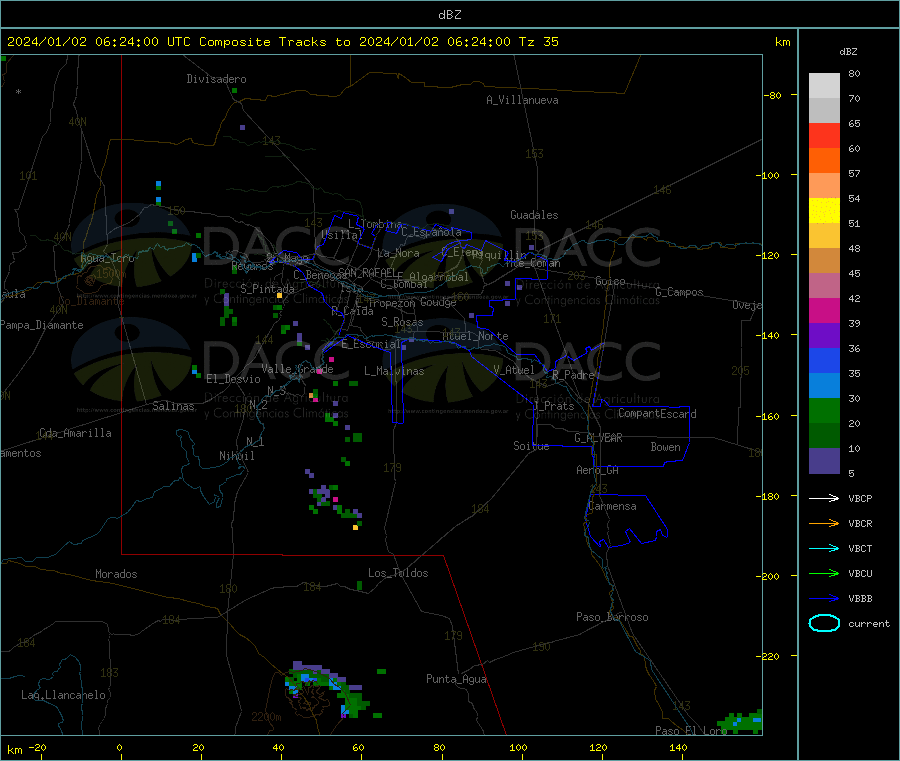Viewport: 900px width, 761px height.
Task: Click the Pampa_Diamante map label
Action: pos(41,325)
